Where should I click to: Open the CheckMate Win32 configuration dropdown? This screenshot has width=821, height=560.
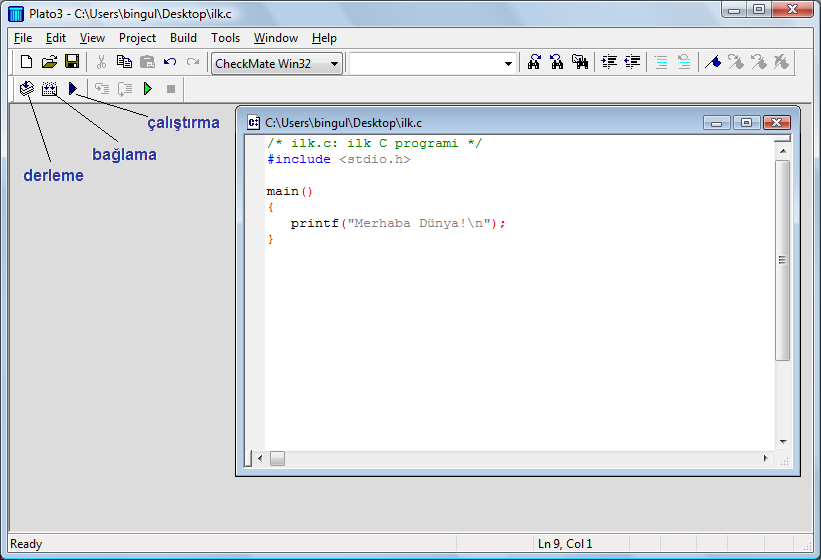[277, 63]
